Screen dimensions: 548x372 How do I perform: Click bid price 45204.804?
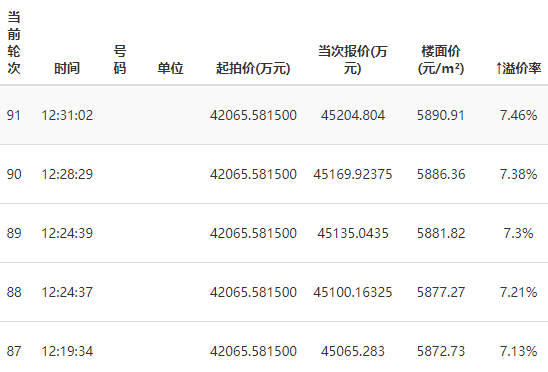[x=353, y=115]
